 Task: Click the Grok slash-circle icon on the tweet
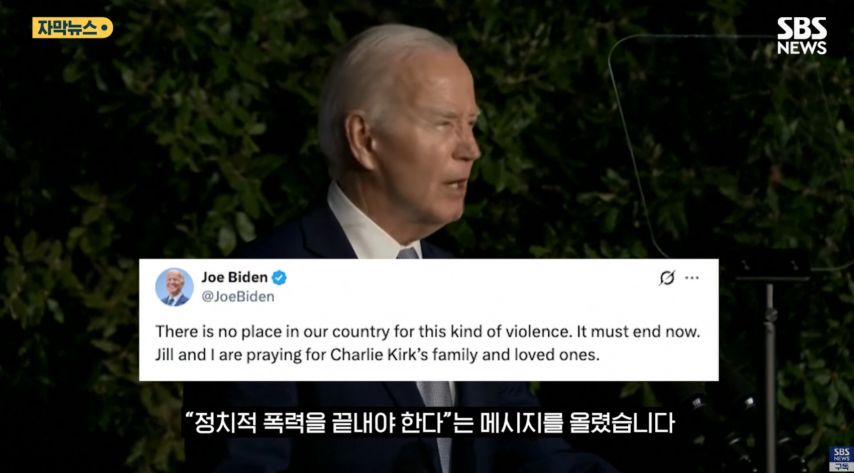[x=667, y=278]
